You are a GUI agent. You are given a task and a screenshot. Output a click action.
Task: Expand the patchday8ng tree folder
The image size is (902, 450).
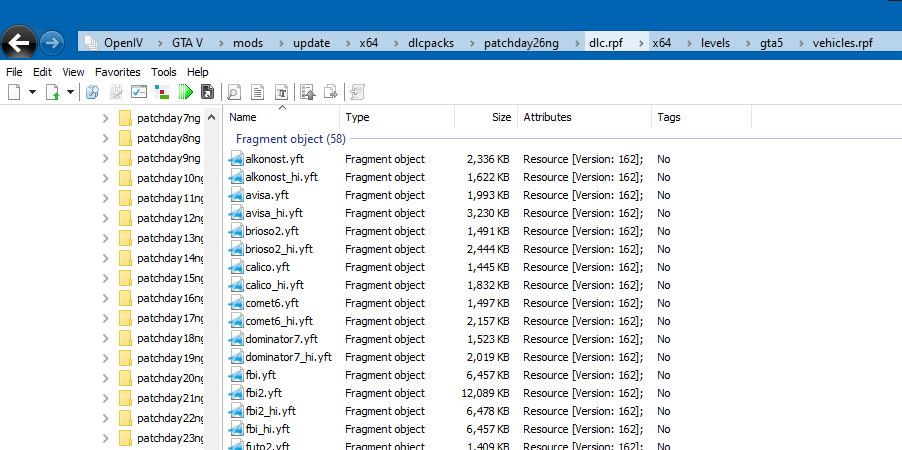105,138
